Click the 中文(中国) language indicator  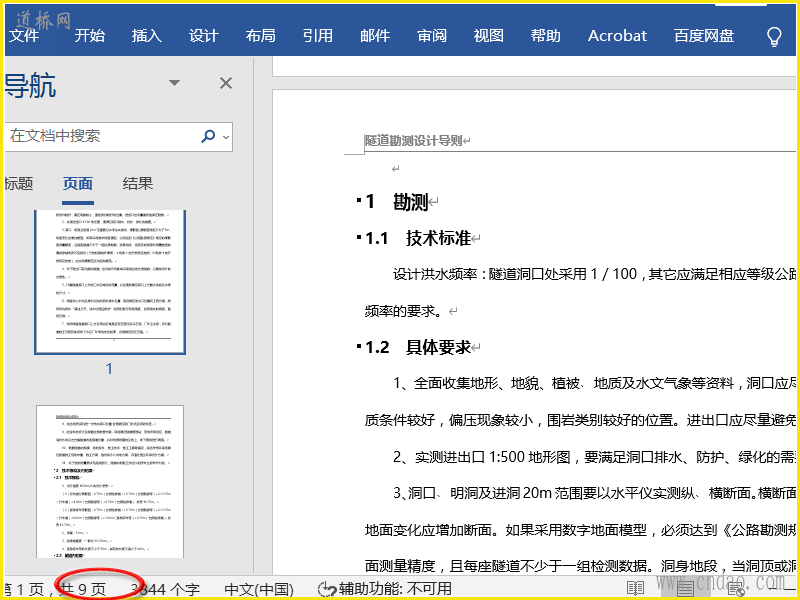pos(259,589)
